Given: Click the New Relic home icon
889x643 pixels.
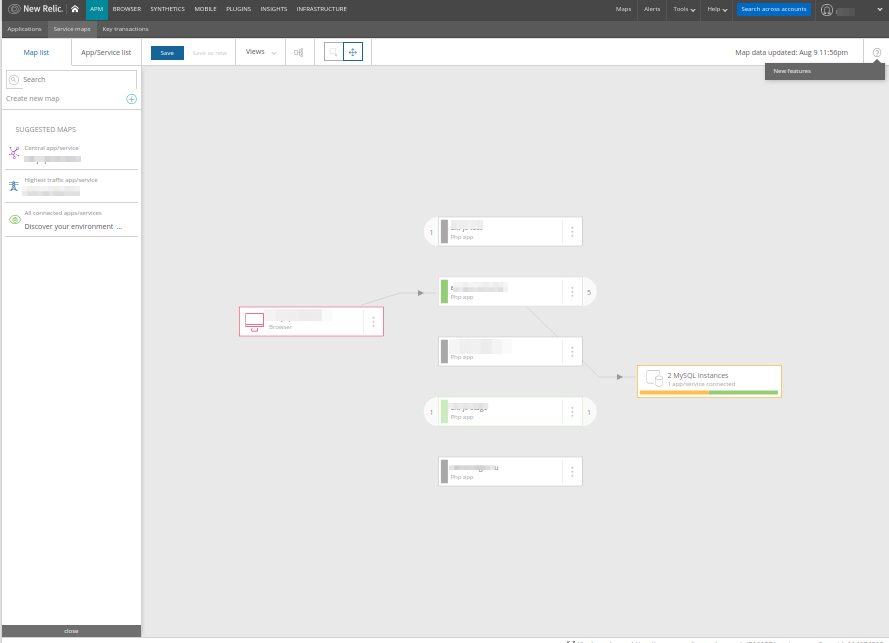Looking at the screenshot, I should coord(74,9).
